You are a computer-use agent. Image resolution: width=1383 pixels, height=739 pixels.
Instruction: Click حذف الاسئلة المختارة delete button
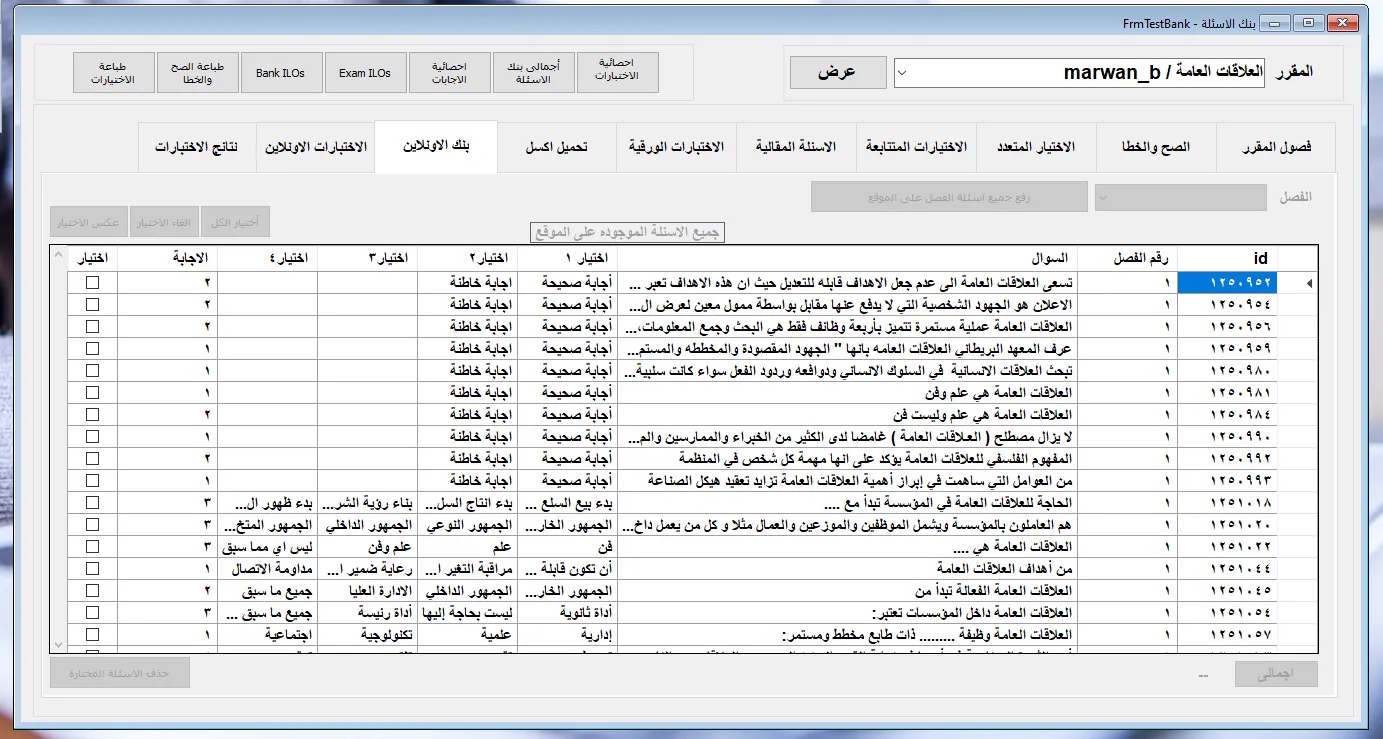click(x=120, y=673)
